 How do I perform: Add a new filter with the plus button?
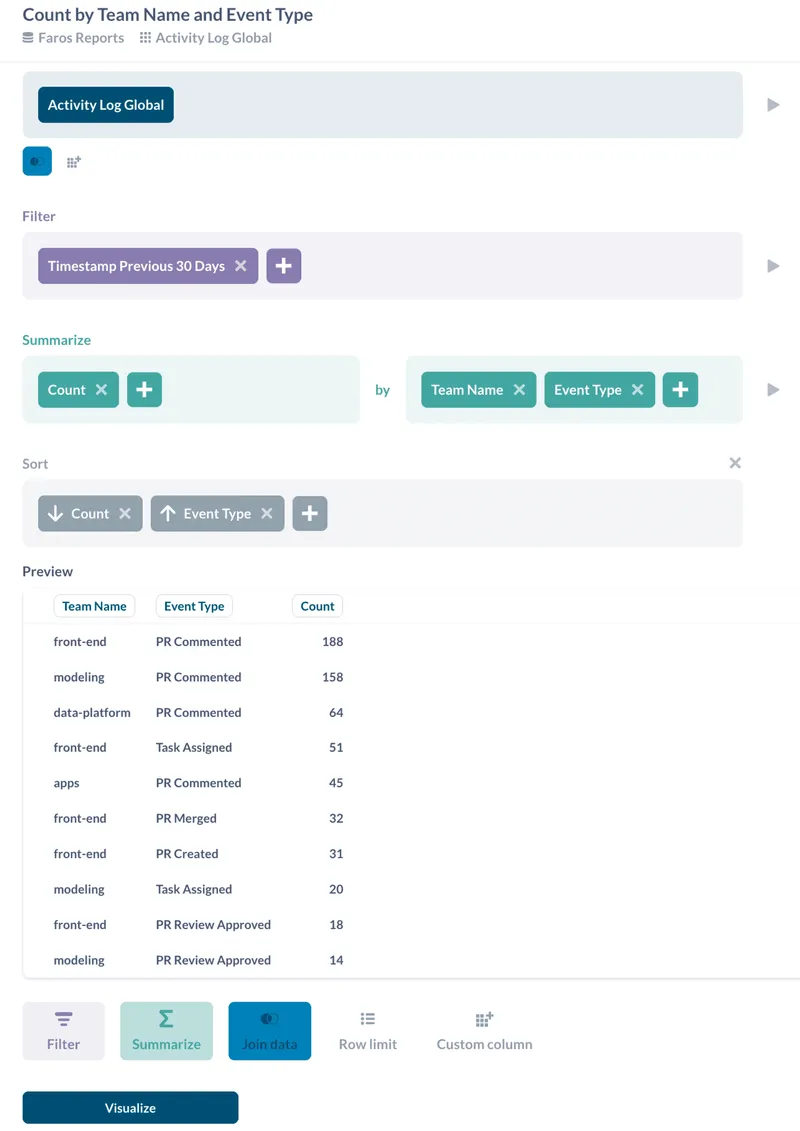click(x=283, y=265)
